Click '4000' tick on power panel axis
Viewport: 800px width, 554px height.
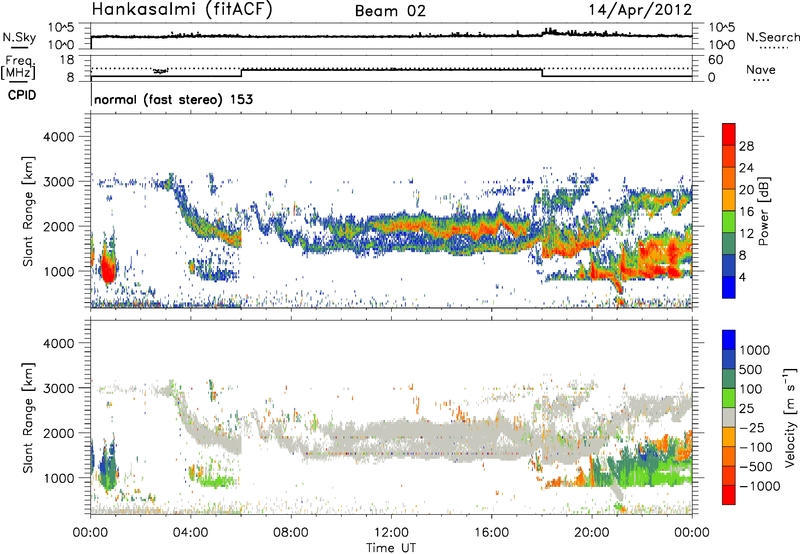59,137
